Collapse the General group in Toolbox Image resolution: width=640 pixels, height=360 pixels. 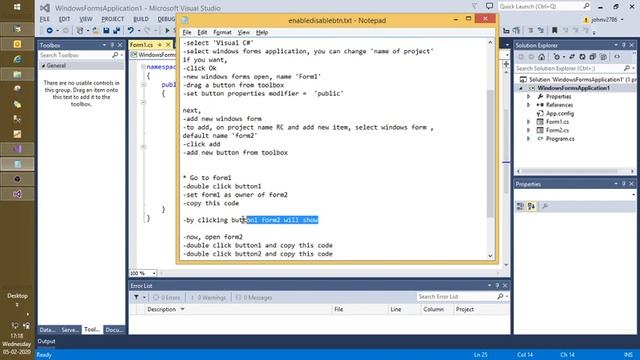pos(43,66)
